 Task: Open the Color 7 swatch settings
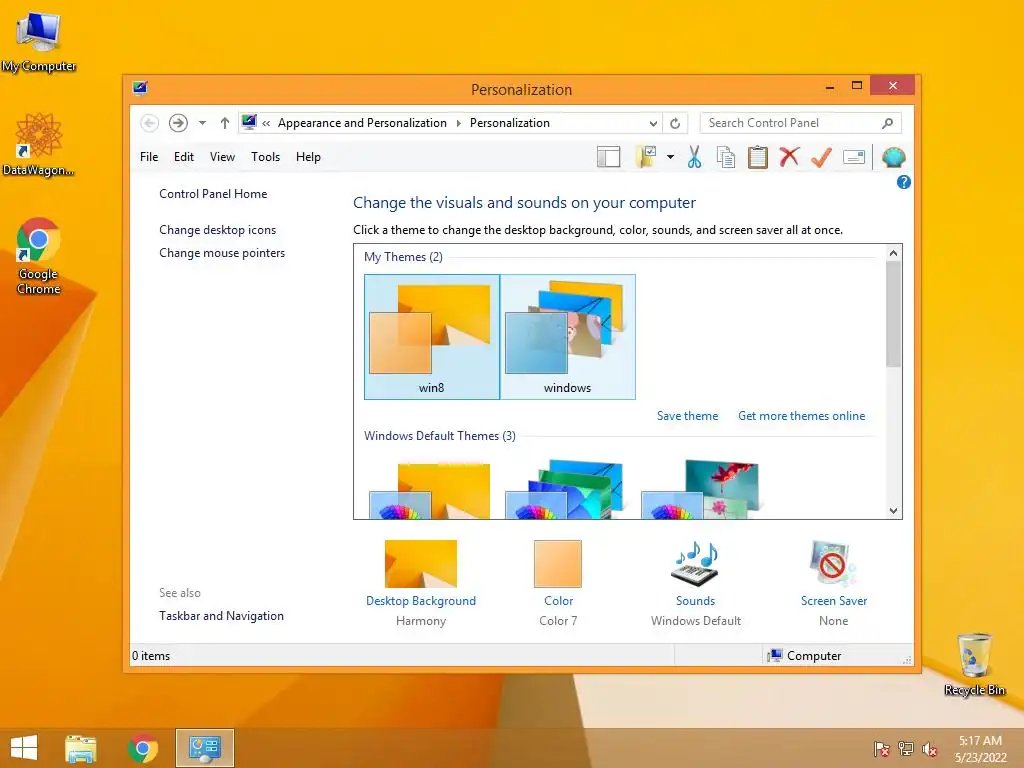pyautogui.click(x=558, y=564)
